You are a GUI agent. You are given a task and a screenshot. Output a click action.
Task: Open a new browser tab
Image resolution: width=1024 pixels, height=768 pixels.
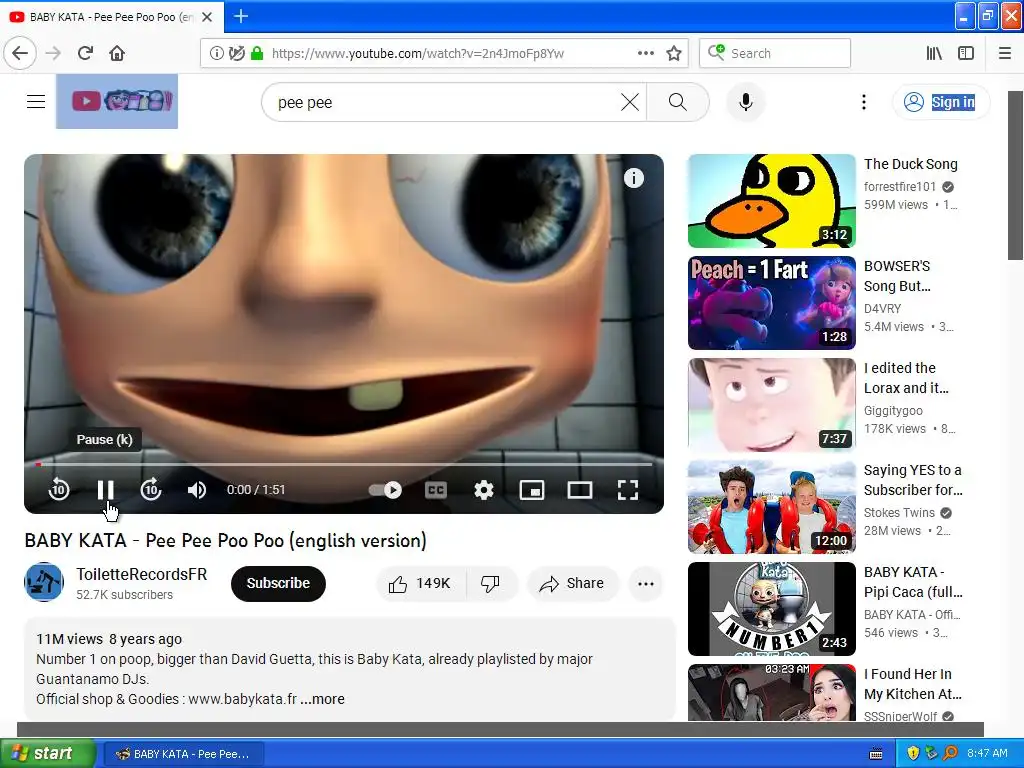click(241, 16)
